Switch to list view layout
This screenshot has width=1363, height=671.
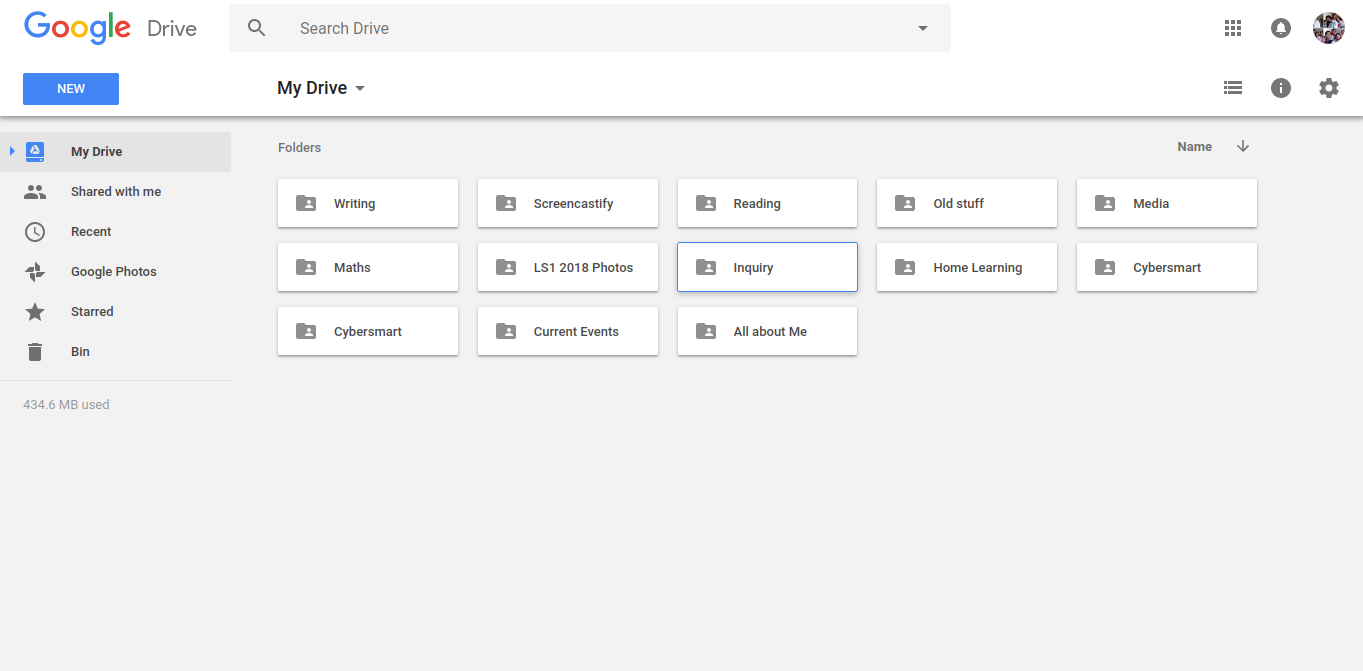(1233, 88)
